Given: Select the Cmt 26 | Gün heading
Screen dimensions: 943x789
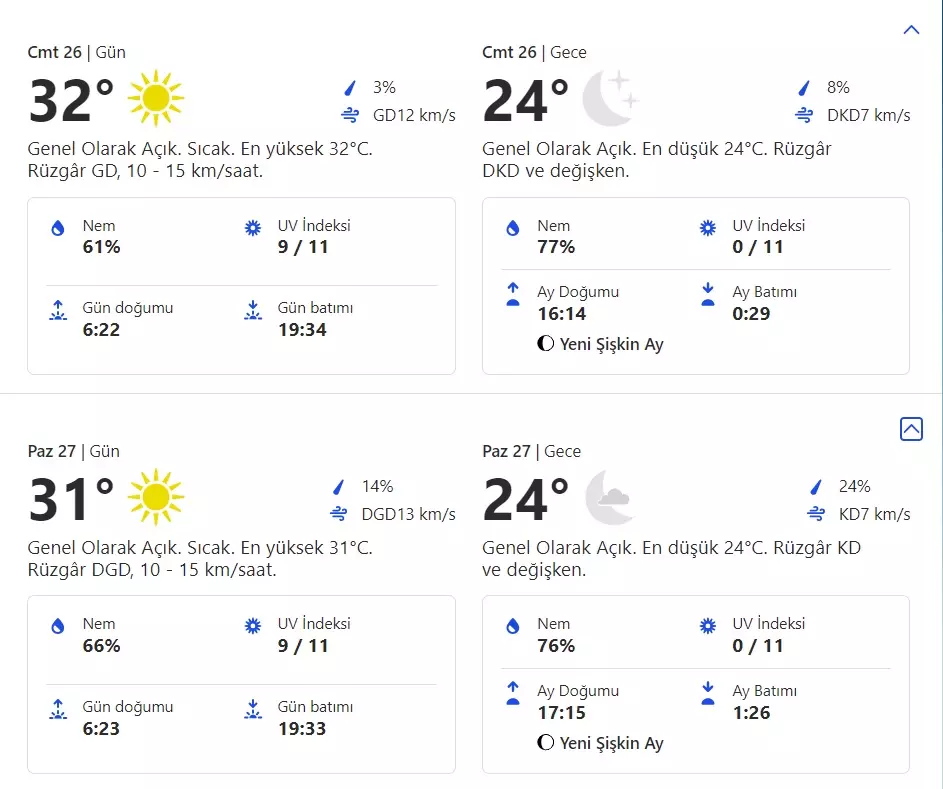Looking at the screenshot, I should 77,52.
